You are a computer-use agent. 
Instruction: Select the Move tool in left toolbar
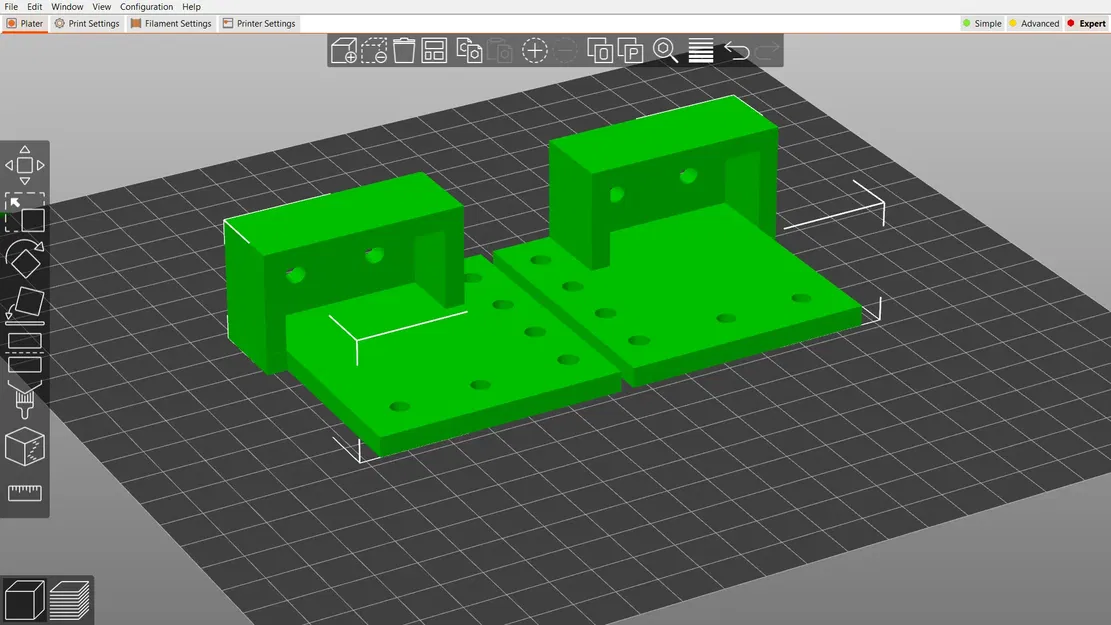pyautogui.click(x=25, y=164)
